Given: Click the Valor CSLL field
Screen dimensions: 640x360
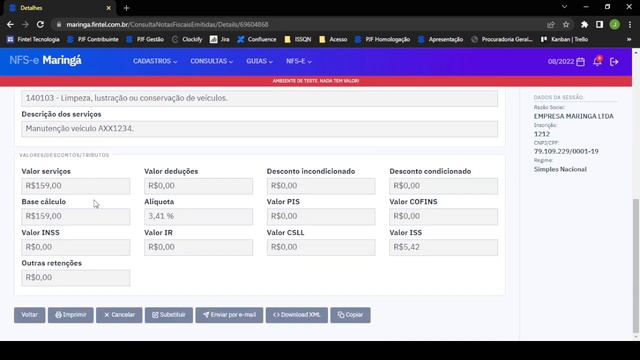Looking at the screenshot, I should [x=321, y=247].
